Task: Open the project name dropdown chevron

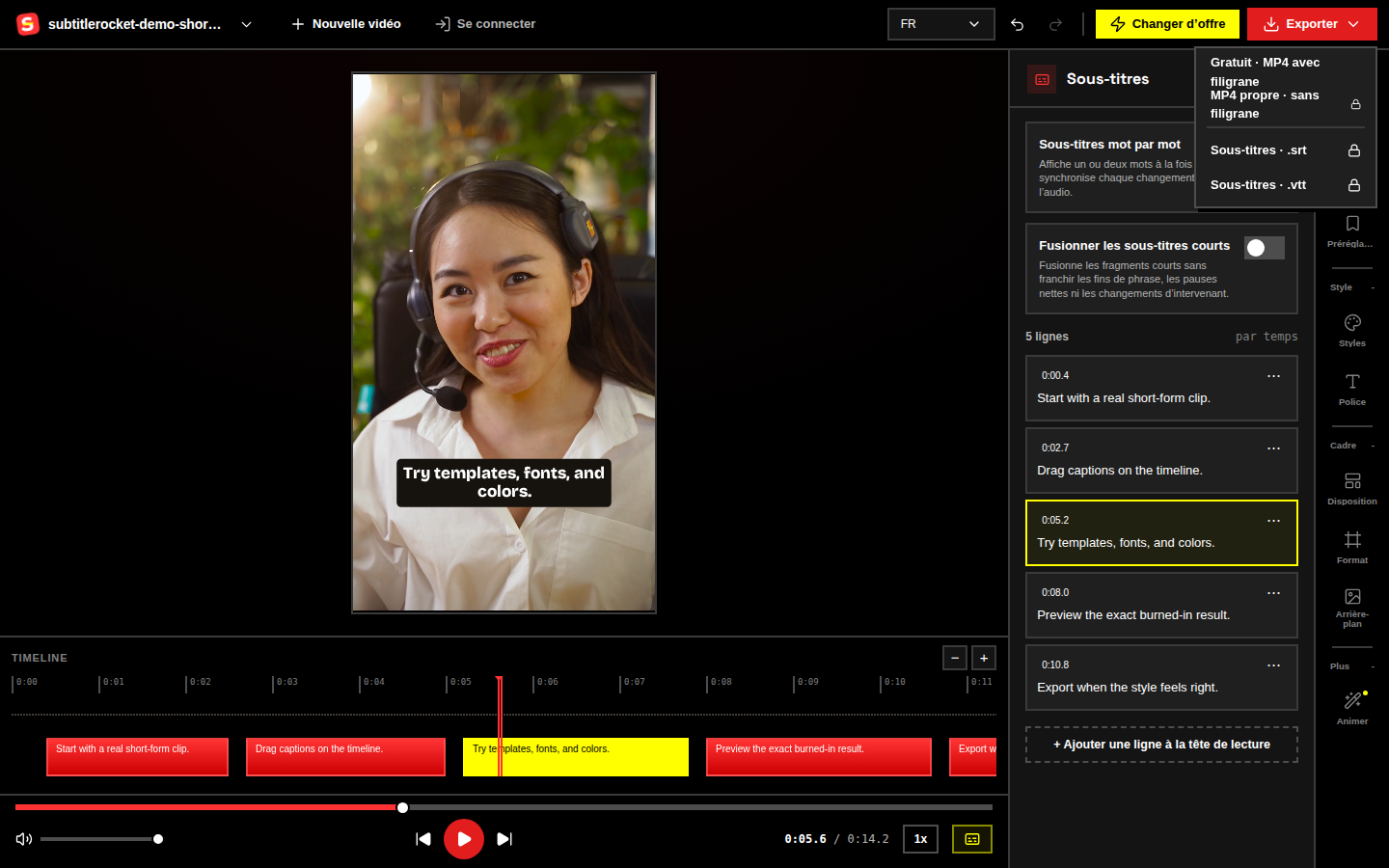Action: [x=246, y=24]
